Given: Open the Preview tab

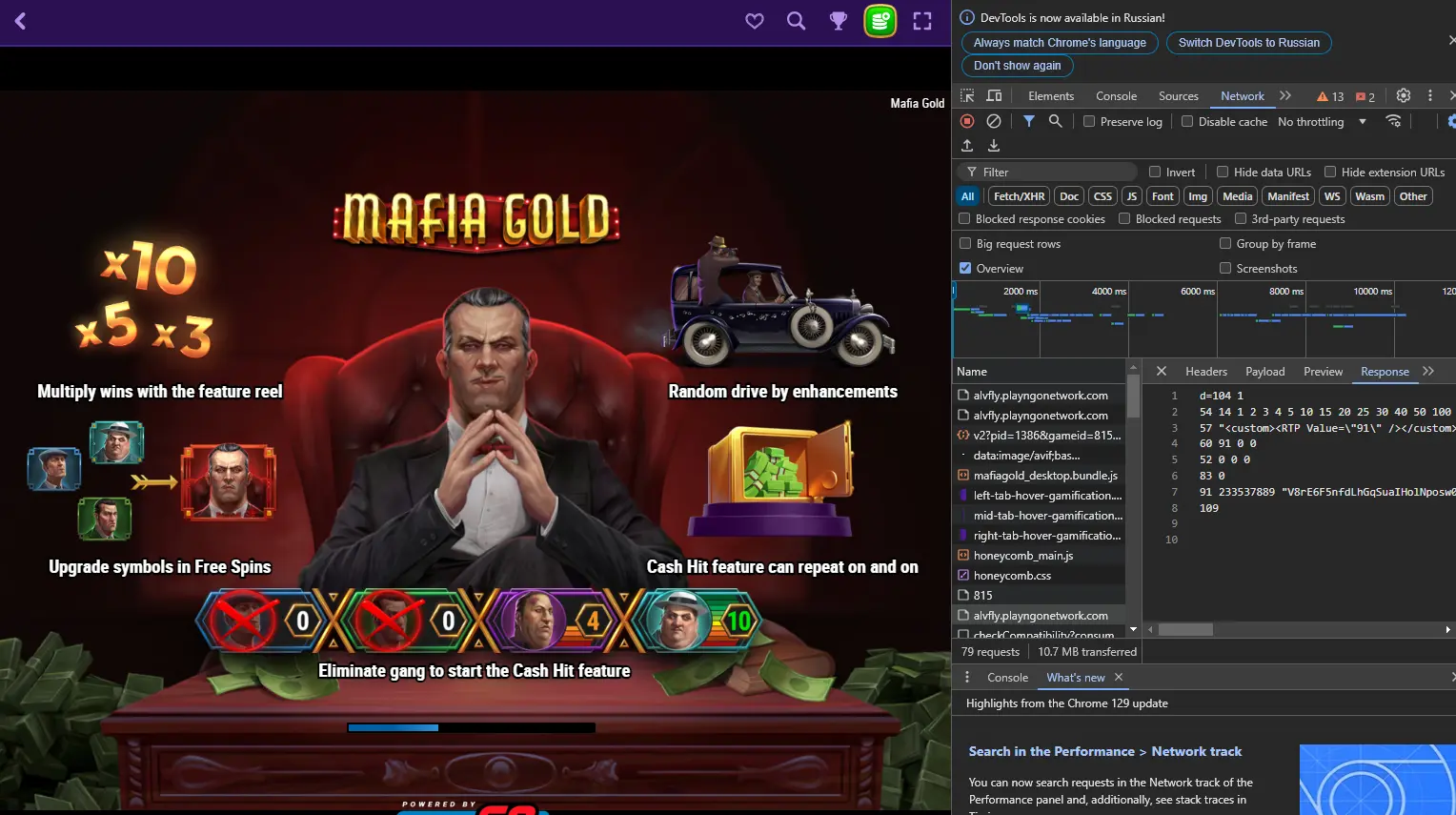Looking at the screenshot, I should (1324, 372).
